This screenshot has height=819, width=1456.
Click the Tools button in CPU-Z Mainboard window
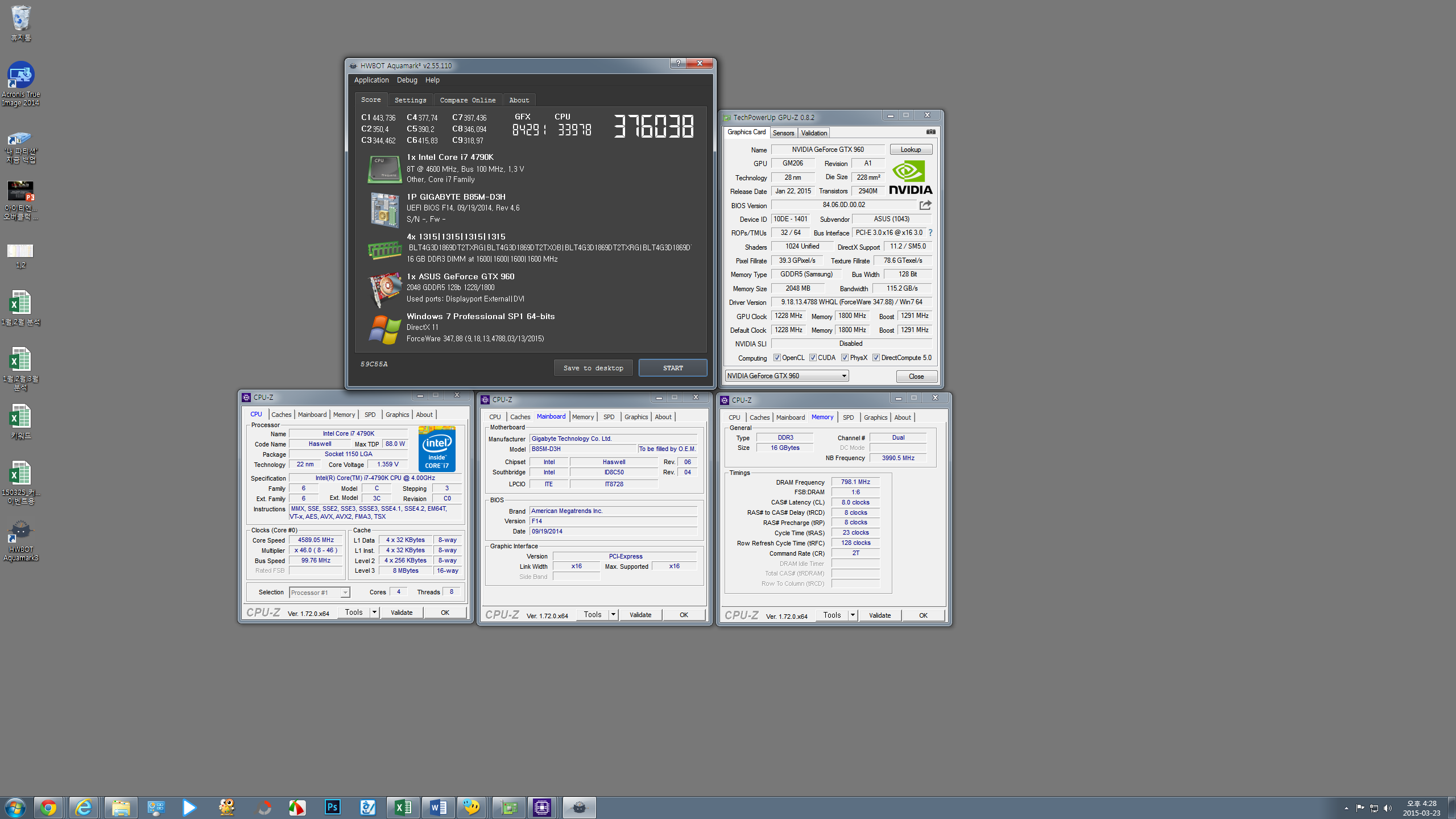592,615
